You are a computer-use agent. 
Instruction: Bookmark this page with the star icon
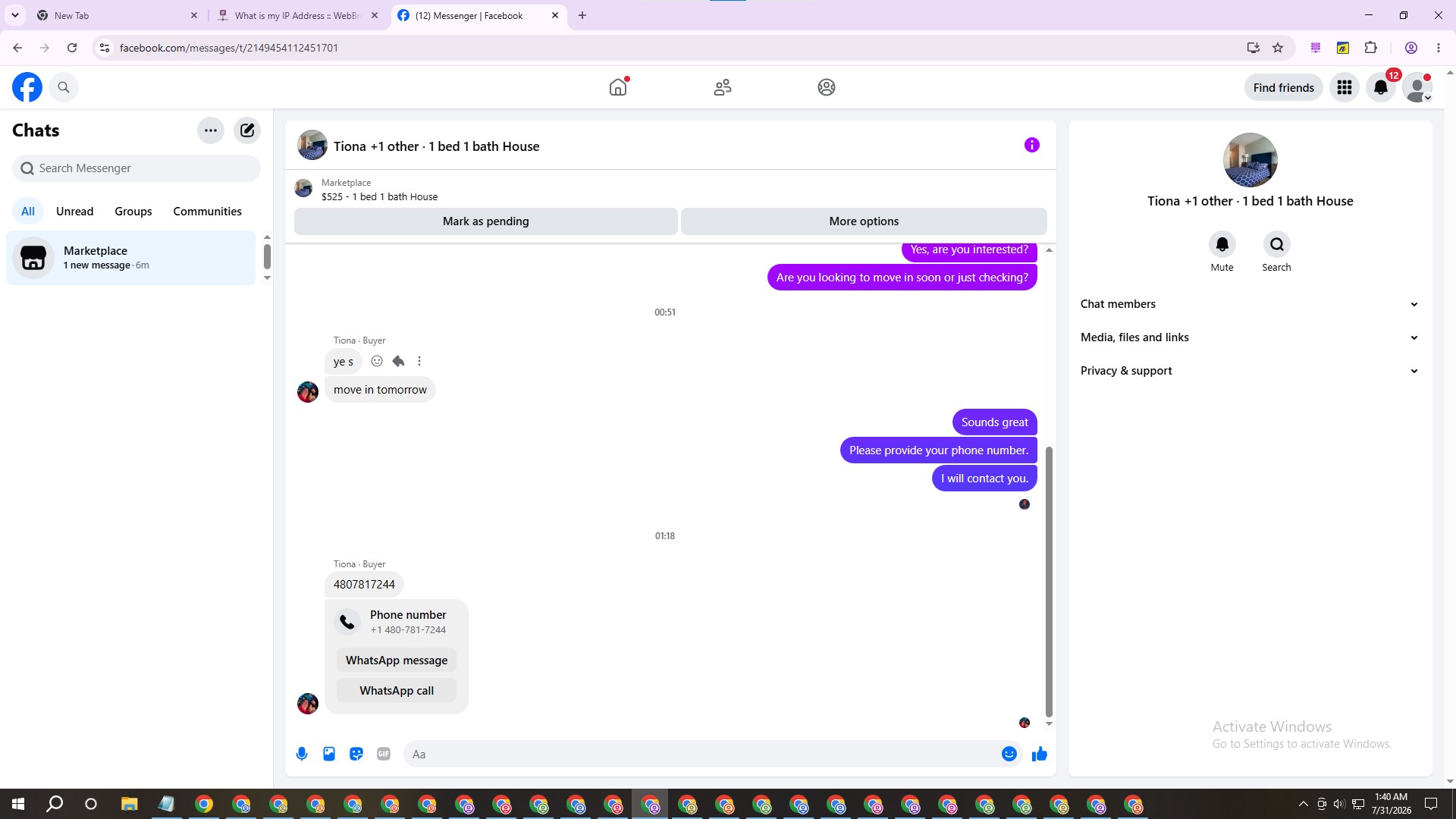pos(1278,48)
